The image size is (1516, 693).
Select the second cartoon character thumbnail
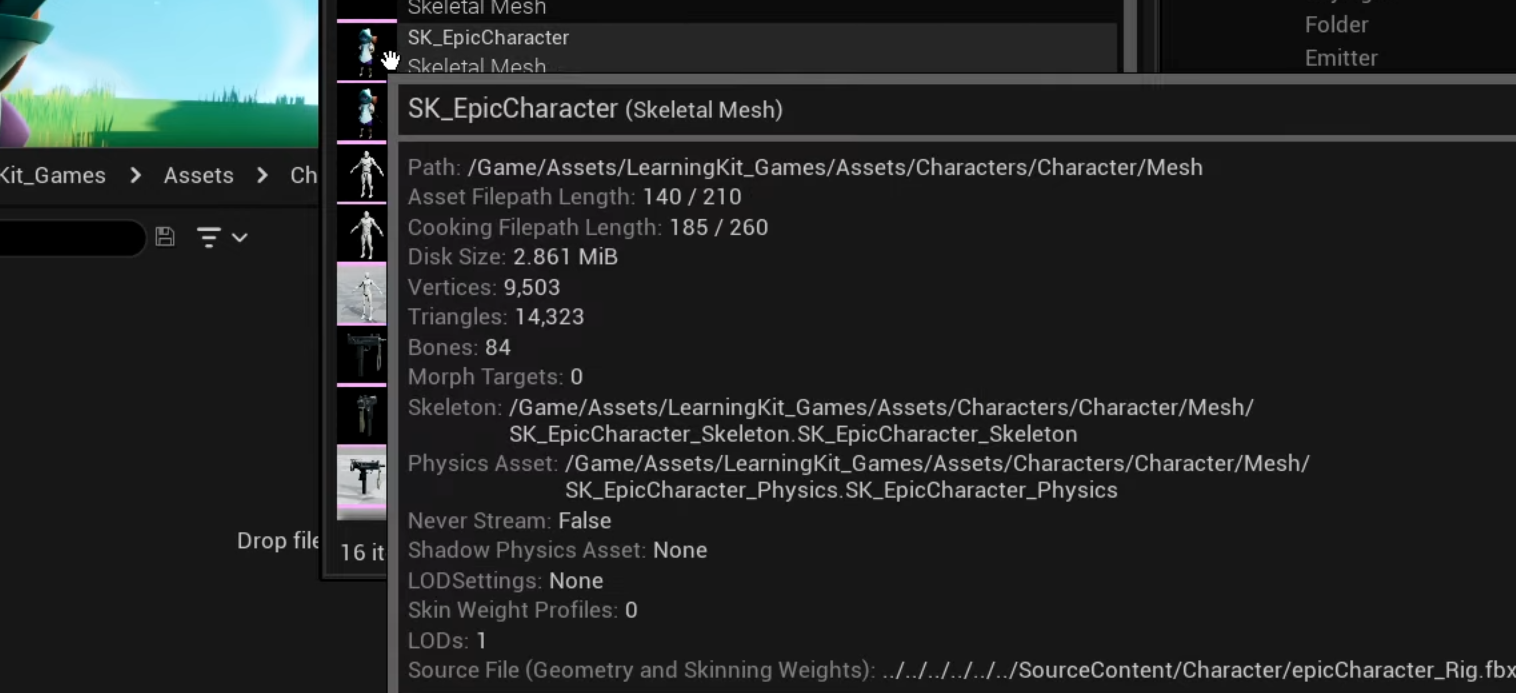point(361,112)
